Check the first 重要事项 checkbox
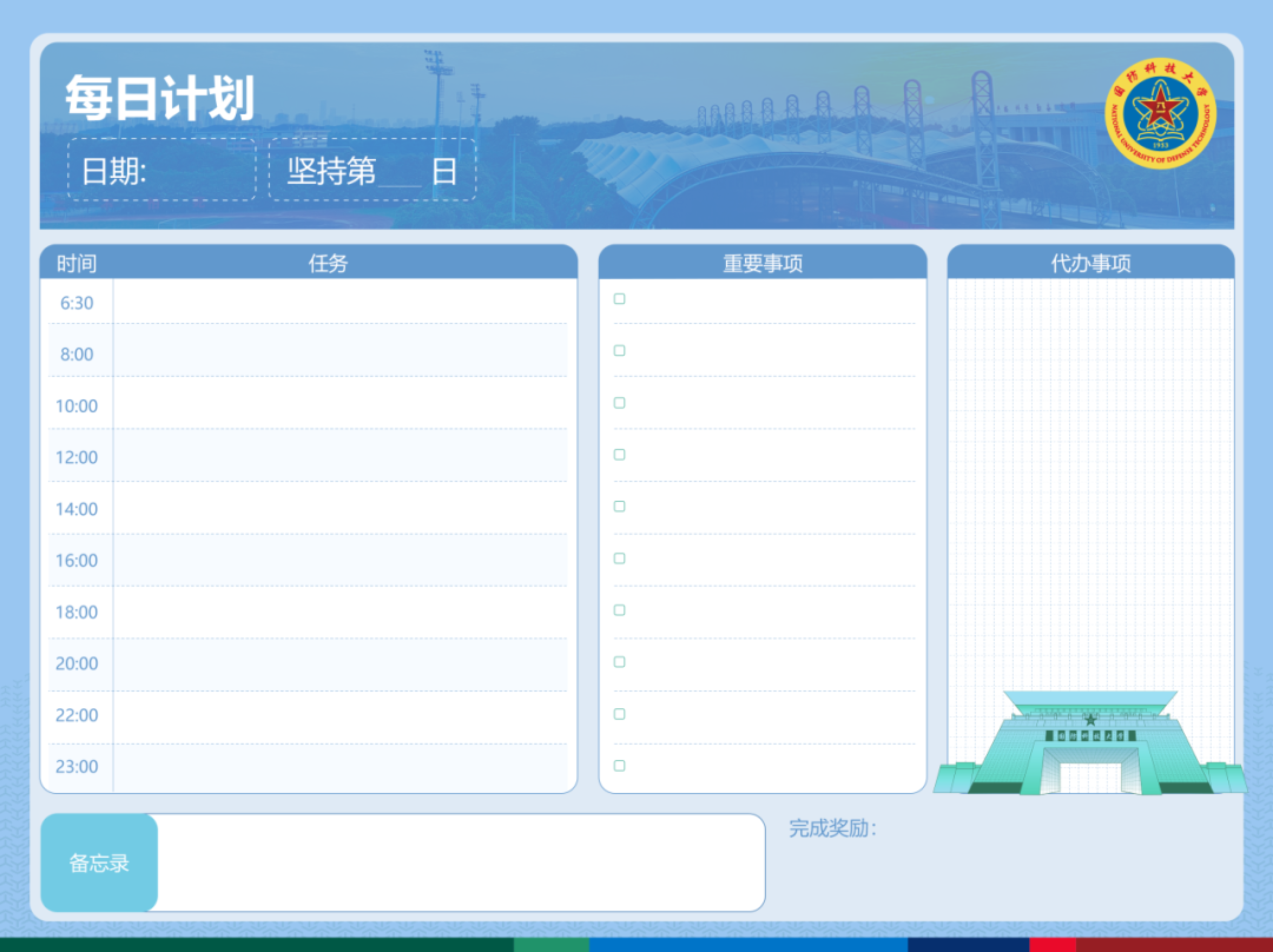This screenshot has width=1273, height=952. [x=619, y=299]
